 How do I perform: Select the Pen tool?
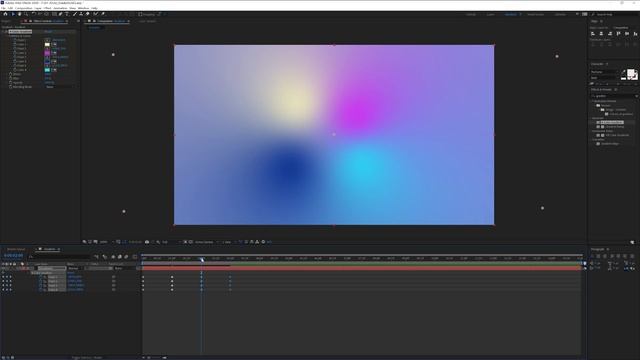(x=60, y=14)
